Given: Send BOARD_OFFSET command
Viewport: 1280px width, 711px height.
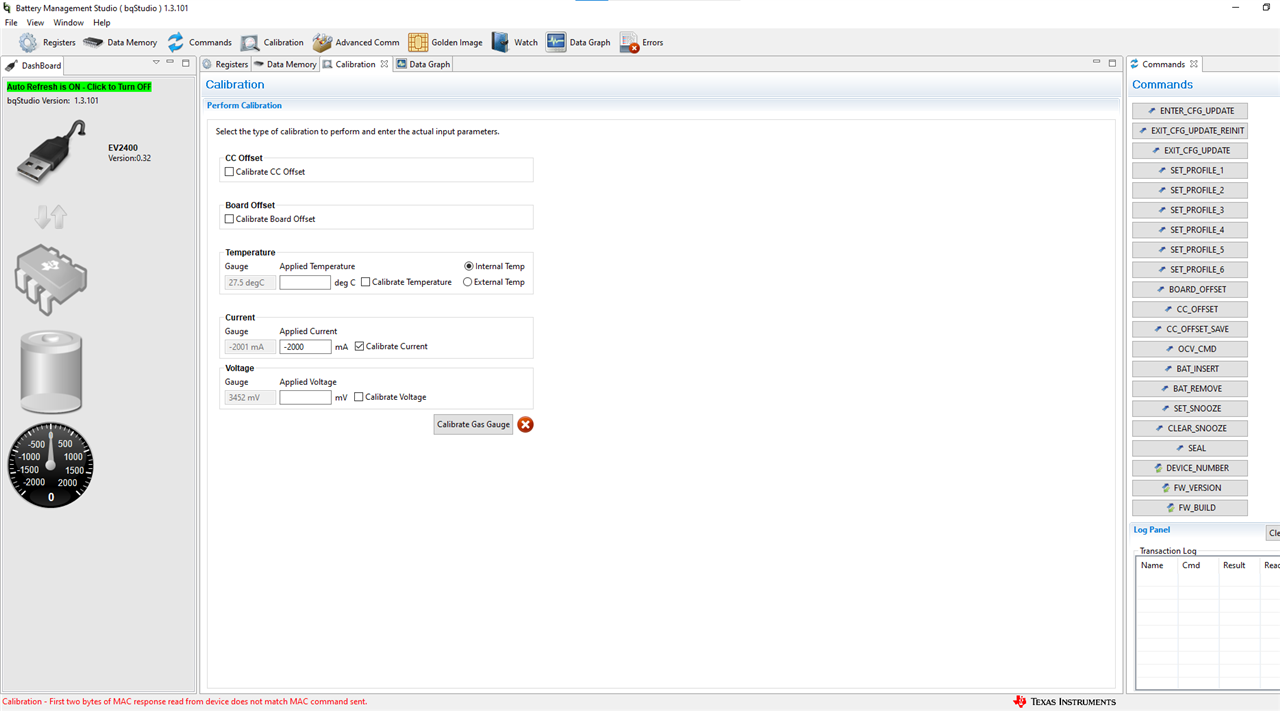Looking at the screenshot, I should (x=1190, y=289).
